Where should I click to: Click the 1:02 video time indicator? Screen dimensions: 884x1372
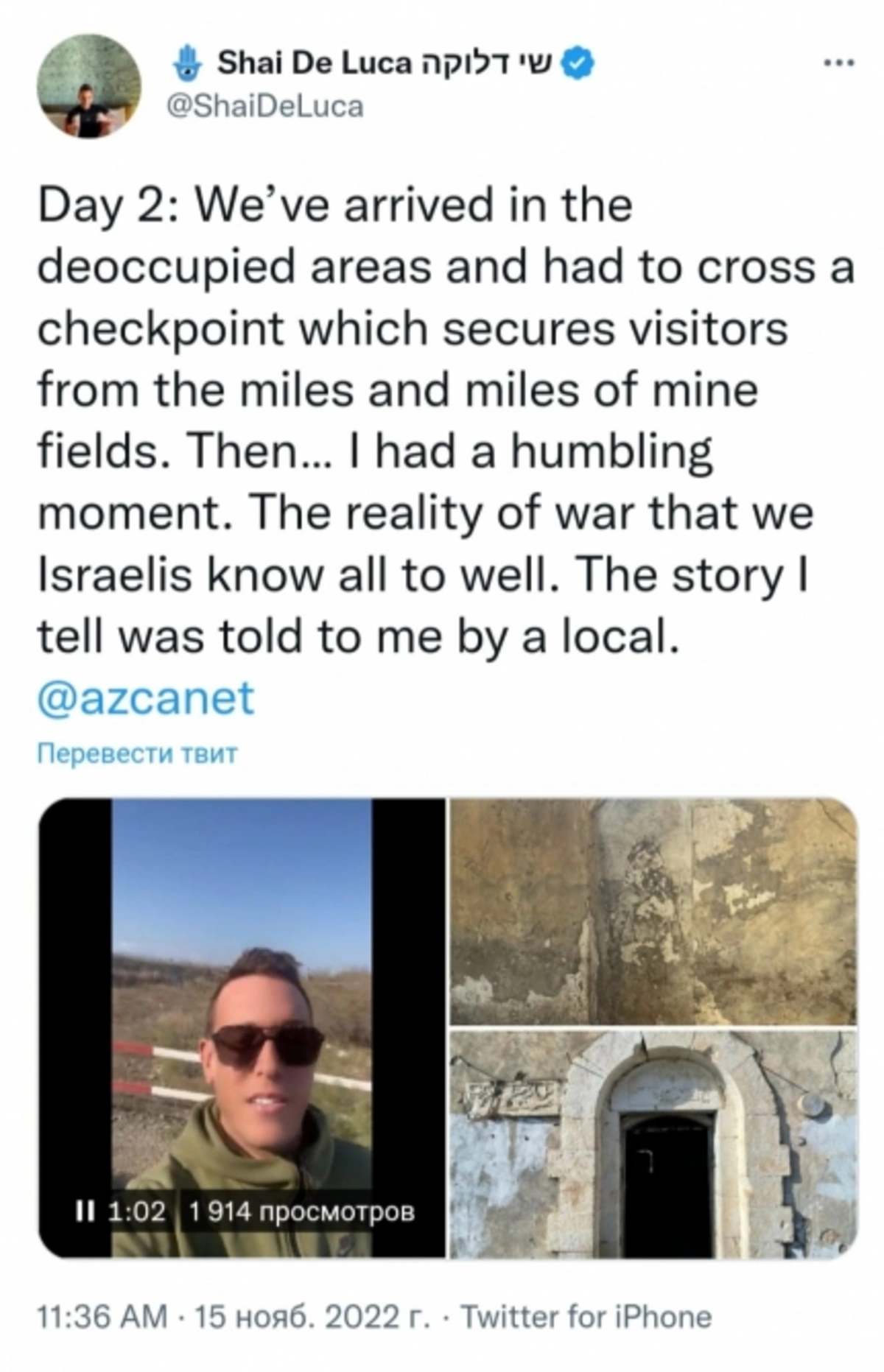pyautogui.click(x=137, y=1211)
